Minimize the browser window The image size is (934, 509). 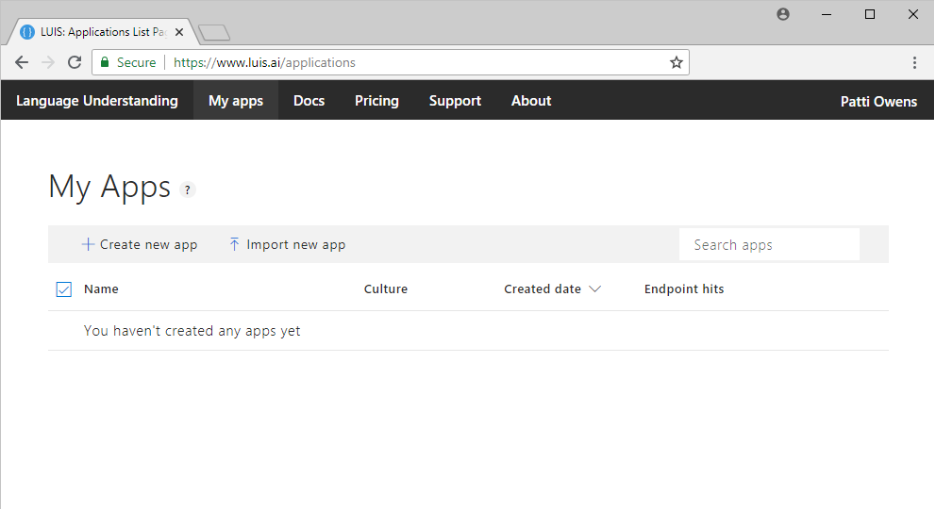tap(826, 14)
